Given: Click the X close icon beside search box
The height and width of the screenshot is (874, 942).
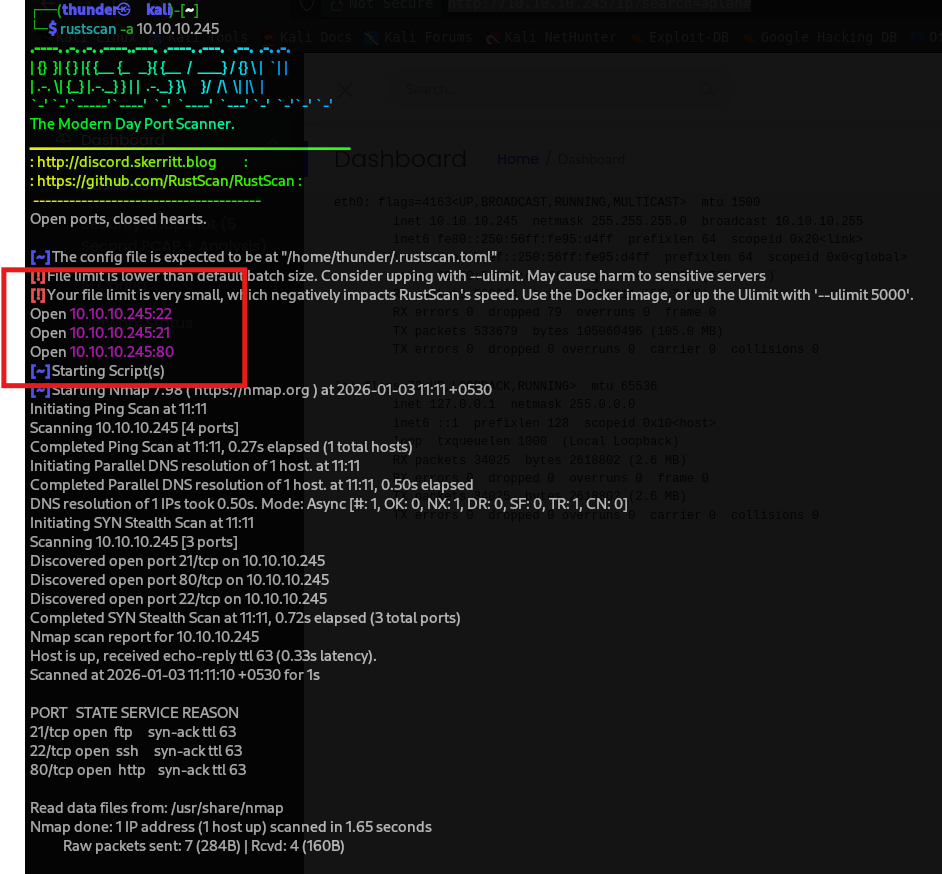Looking at the screenshot, I should click(345, 91).
